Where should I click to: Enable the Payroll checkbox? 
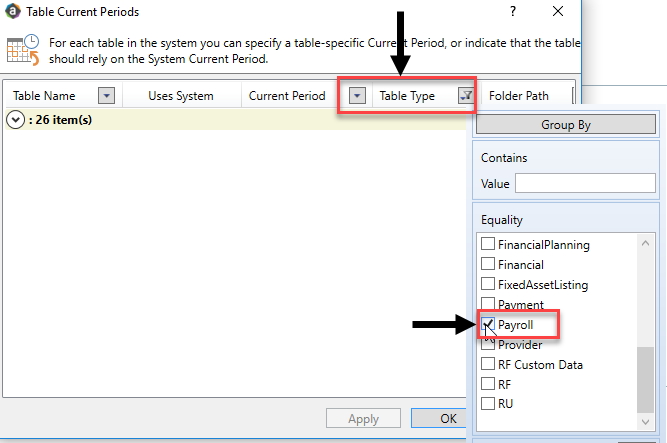(488, 325)
